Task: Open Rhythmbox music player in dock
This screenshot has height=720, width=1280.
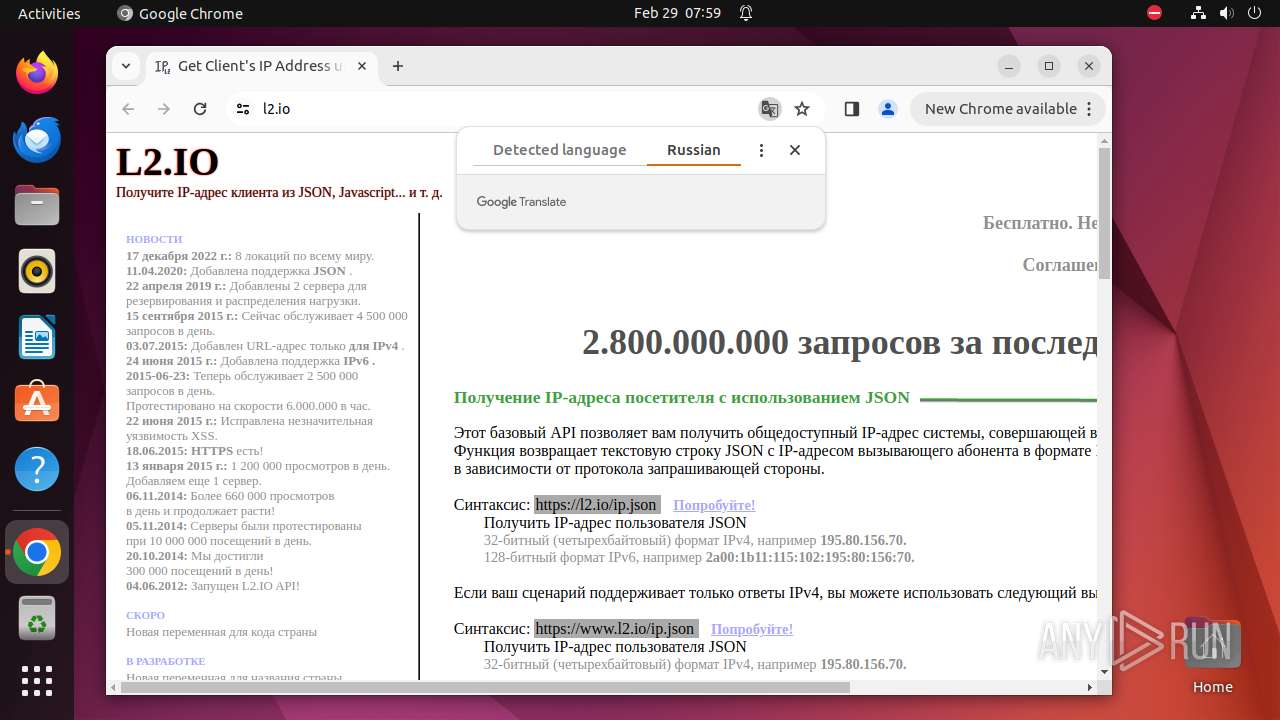Action: pos(37,271)
